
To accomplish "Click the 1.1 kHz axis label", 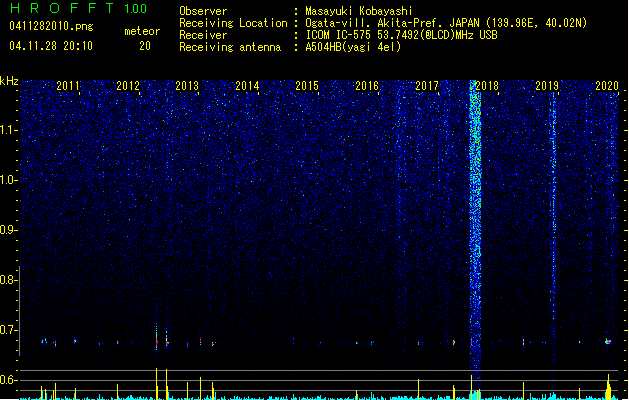I will pos(9,130).
